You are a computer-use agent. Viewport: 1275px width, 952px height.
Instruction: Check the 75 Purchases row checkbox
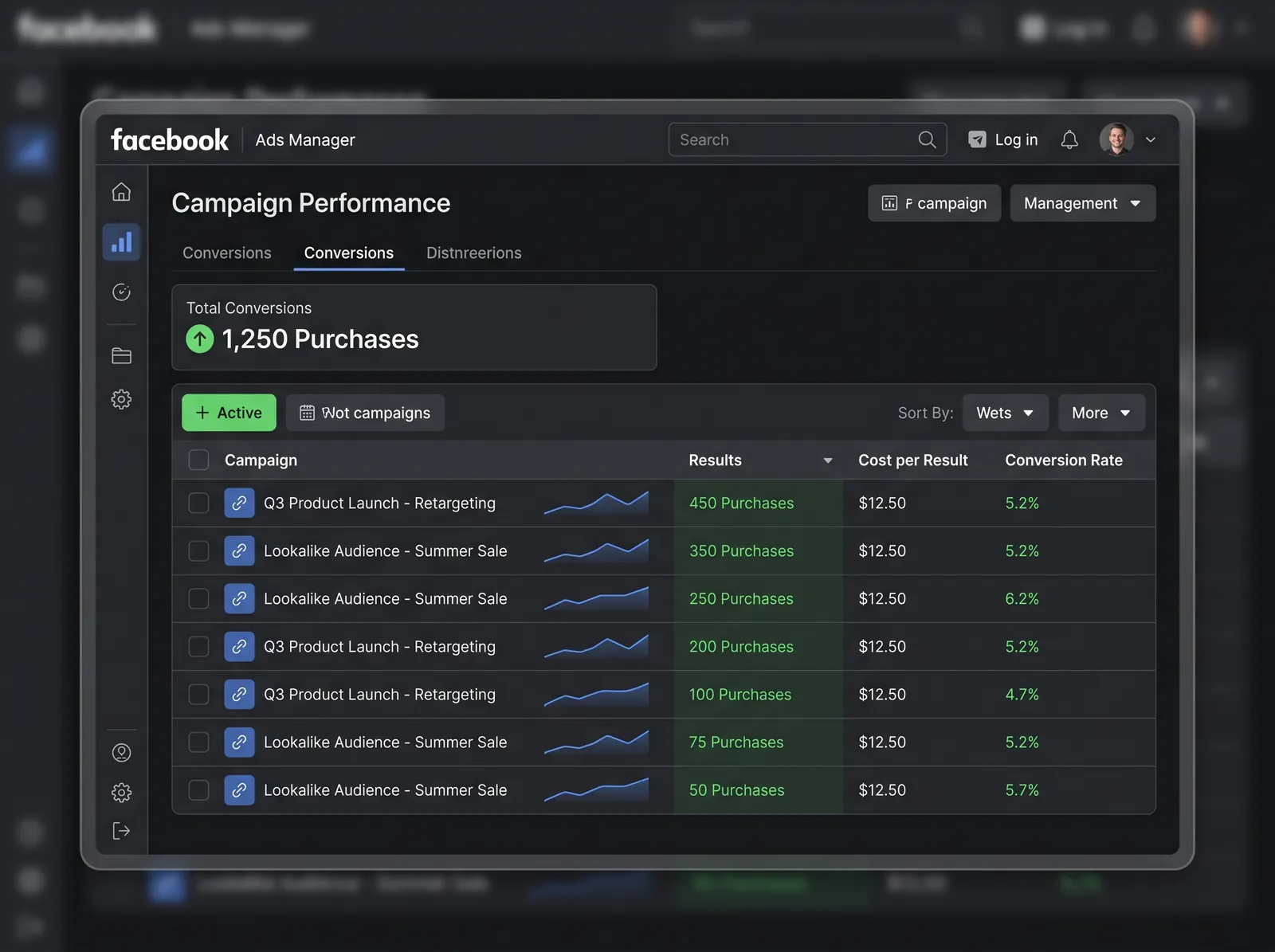(198, 742)
